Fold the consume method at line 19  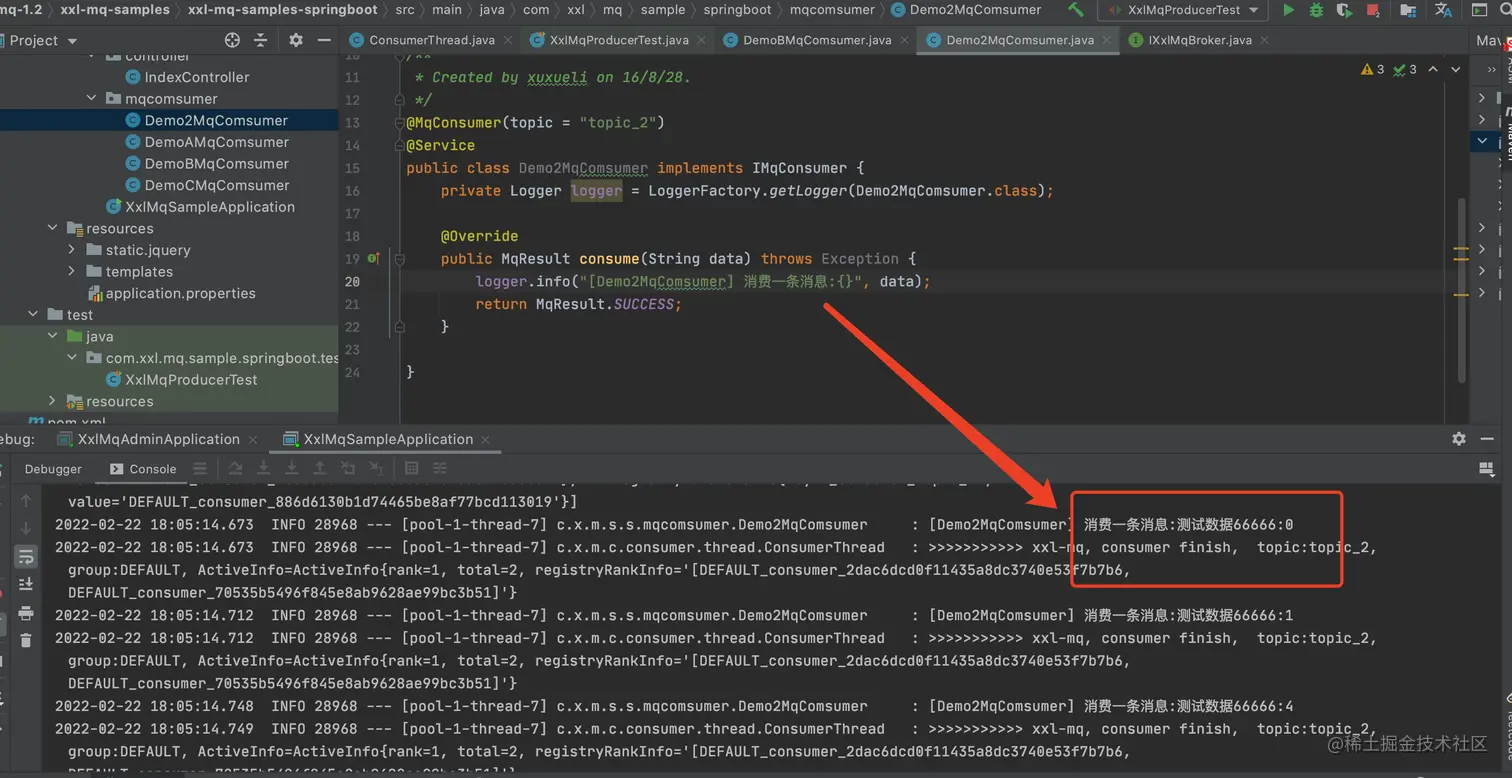(399, 259)
